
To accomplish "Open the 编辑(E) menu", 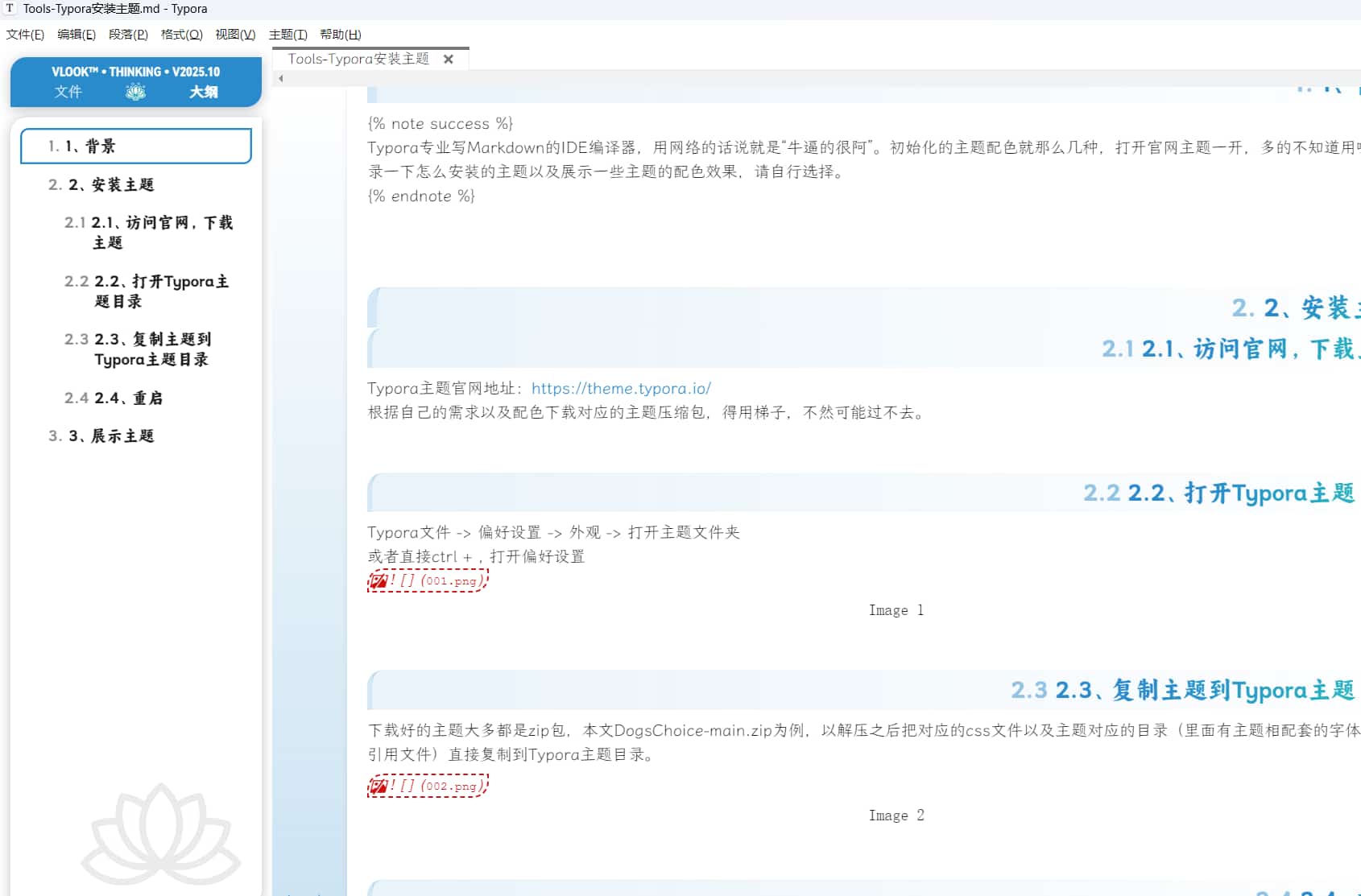I will coord(77,35).
